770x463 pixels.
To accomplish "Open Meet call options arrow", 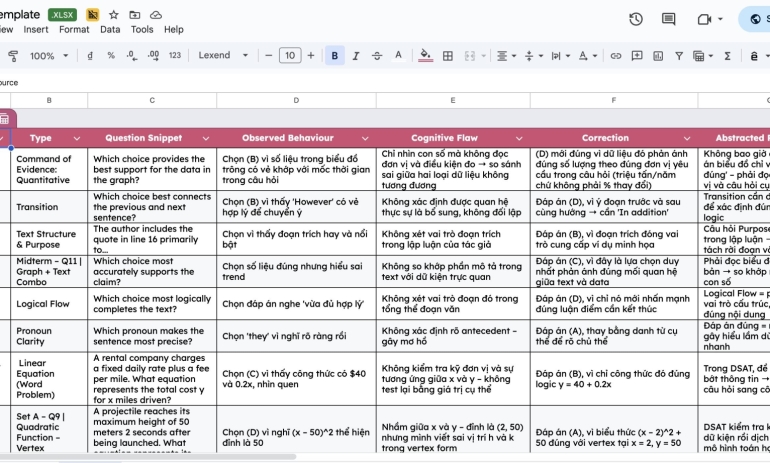I will pos(720,19).
